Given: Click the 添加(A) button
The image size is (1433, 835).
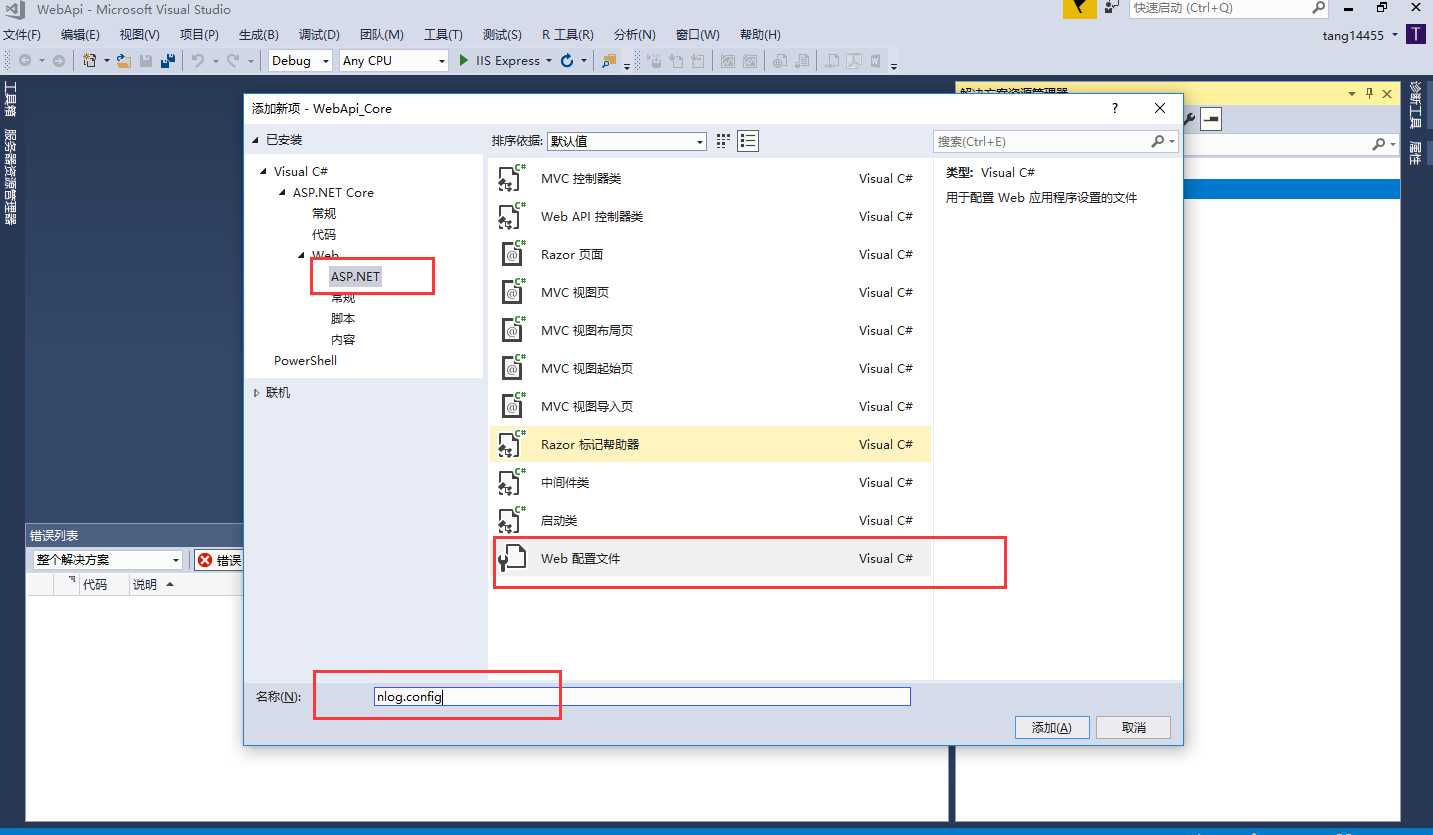Looking at the screenshot, I should pyautogui.click(x=1051, y=728).
